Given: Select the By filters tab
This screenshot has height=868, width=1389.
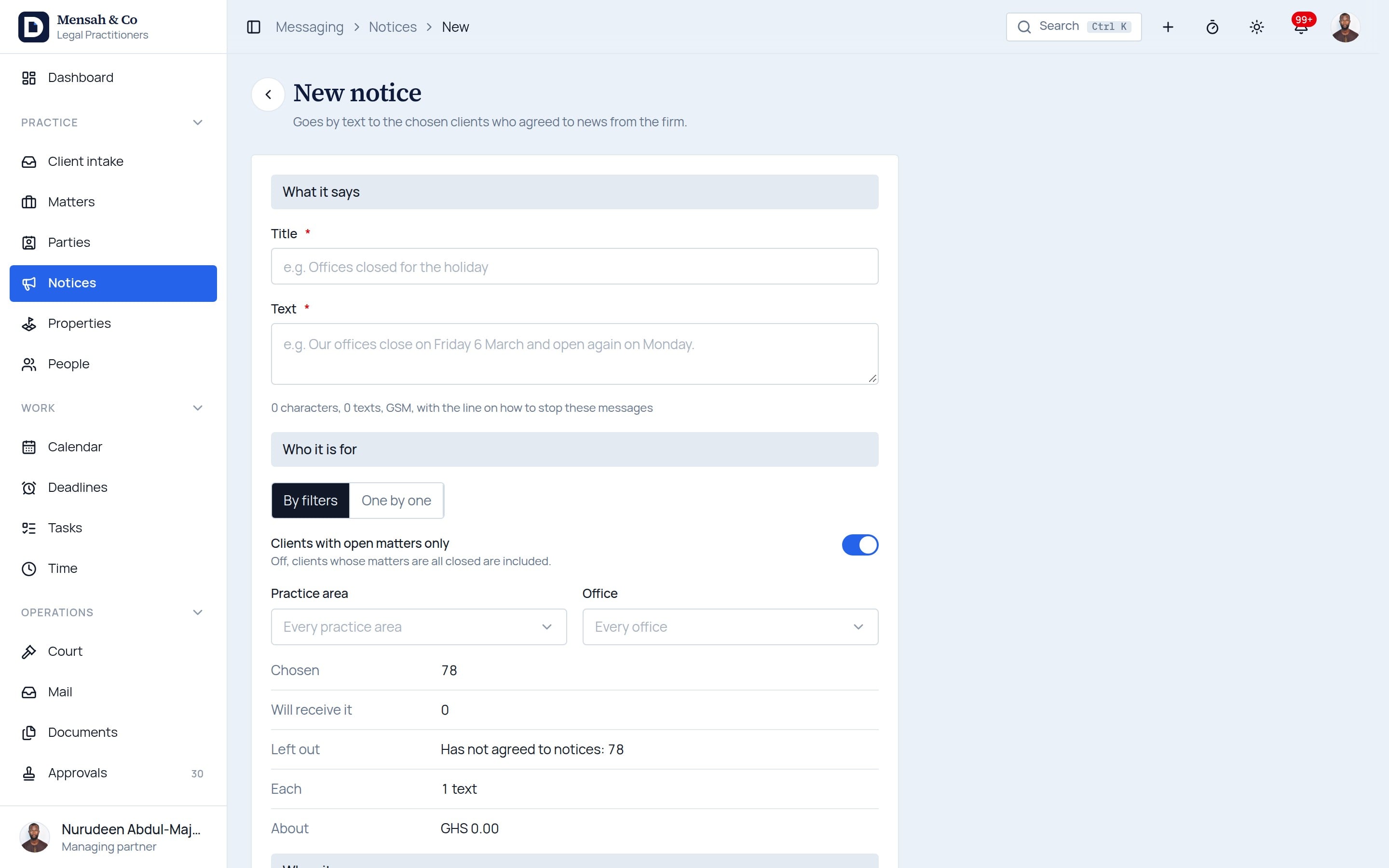Looking at the screenshot, I should click(310, 501).
